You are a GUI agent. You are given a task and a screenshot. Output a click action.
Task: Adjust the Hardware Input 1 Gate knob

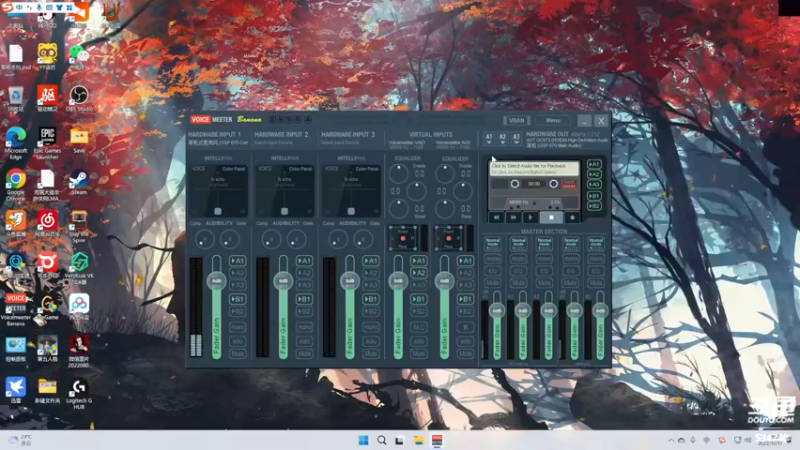(x=230, y=239)
